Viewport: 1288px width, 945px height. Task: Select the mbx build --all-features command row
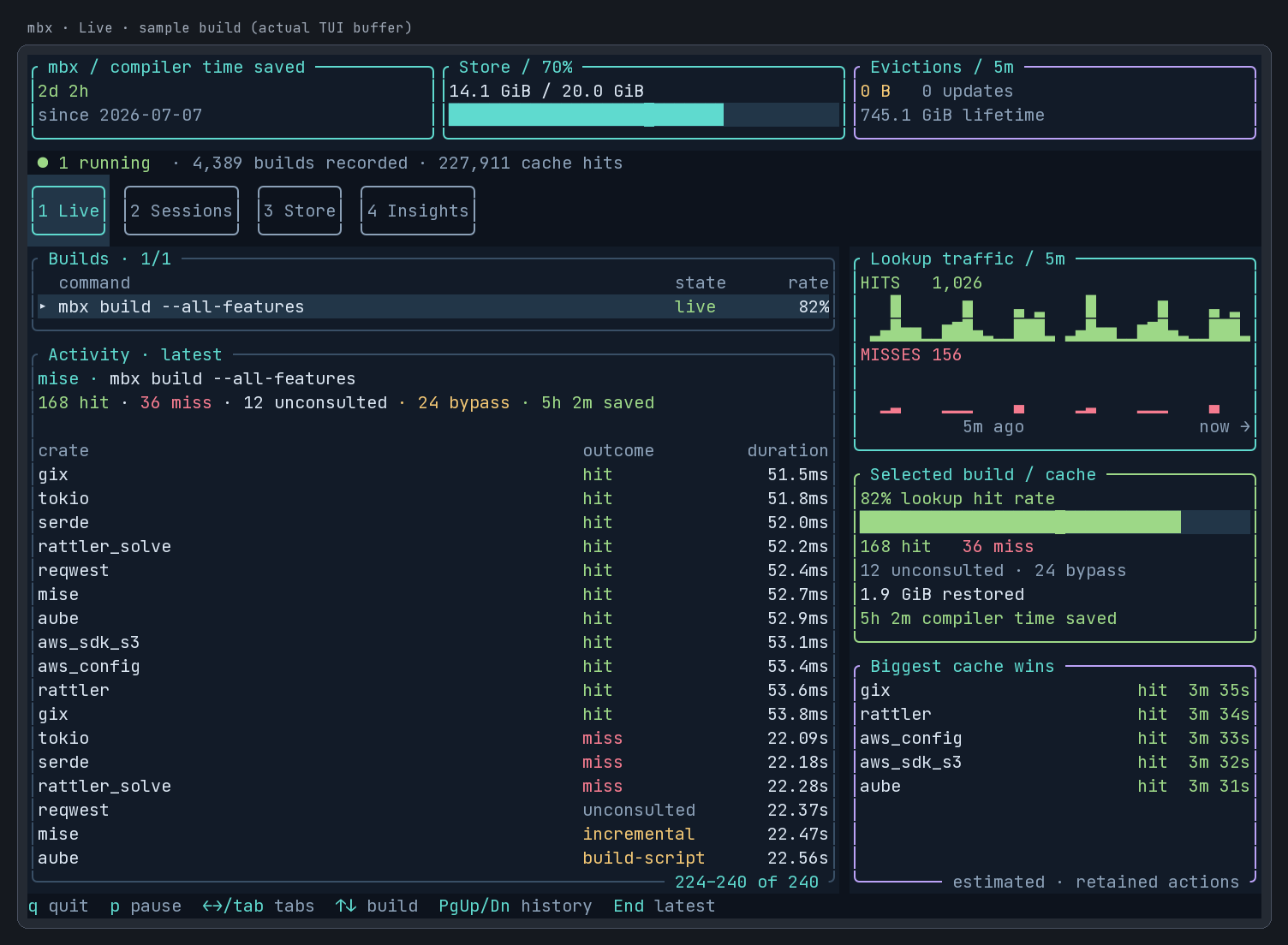[x=433, y=306]
